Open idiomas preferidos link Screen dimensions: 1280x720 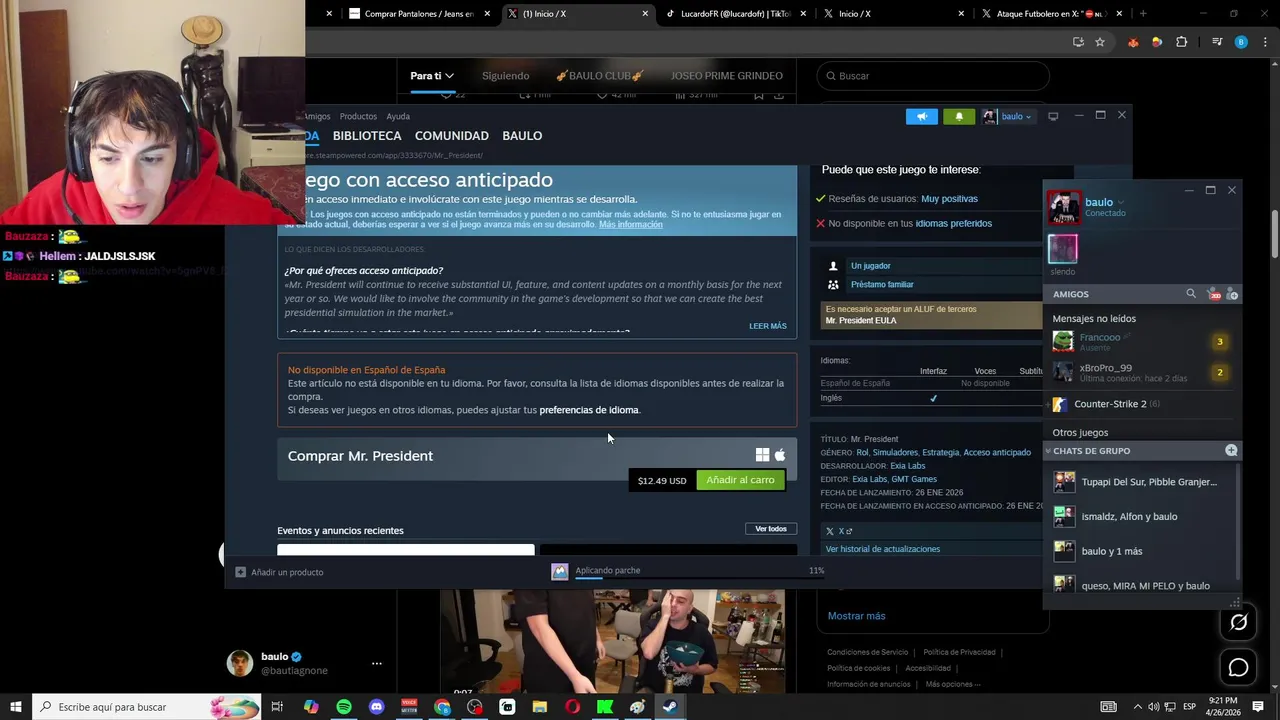(953, 223)
